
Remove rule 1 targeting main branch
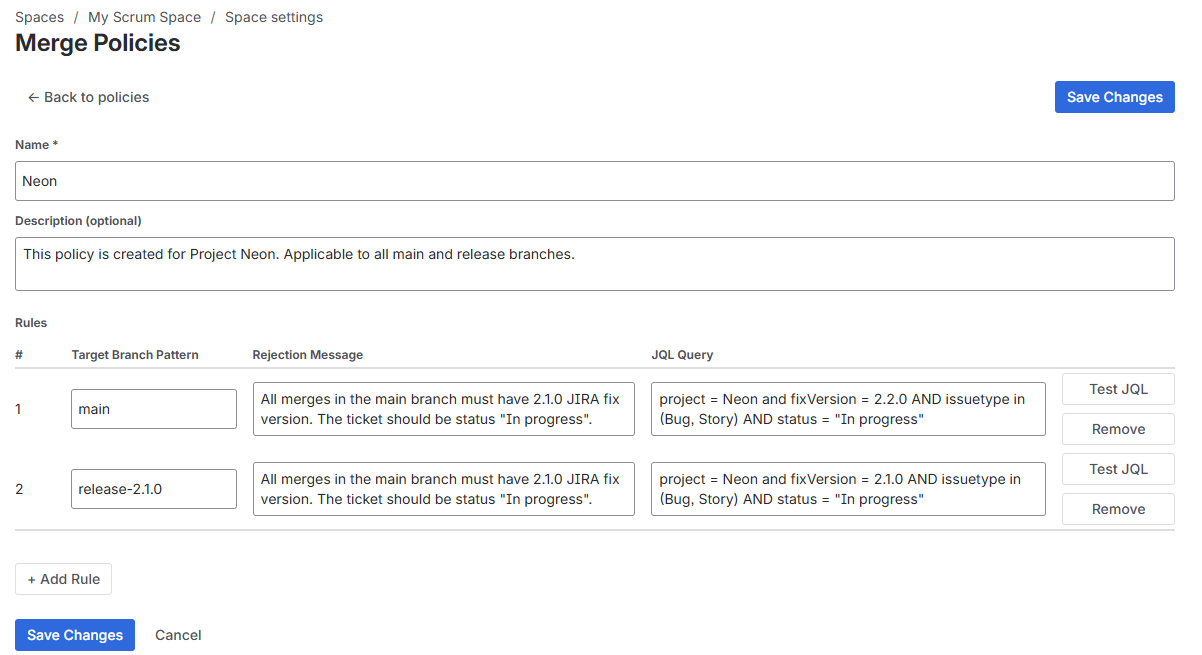tap(1118, 429)
